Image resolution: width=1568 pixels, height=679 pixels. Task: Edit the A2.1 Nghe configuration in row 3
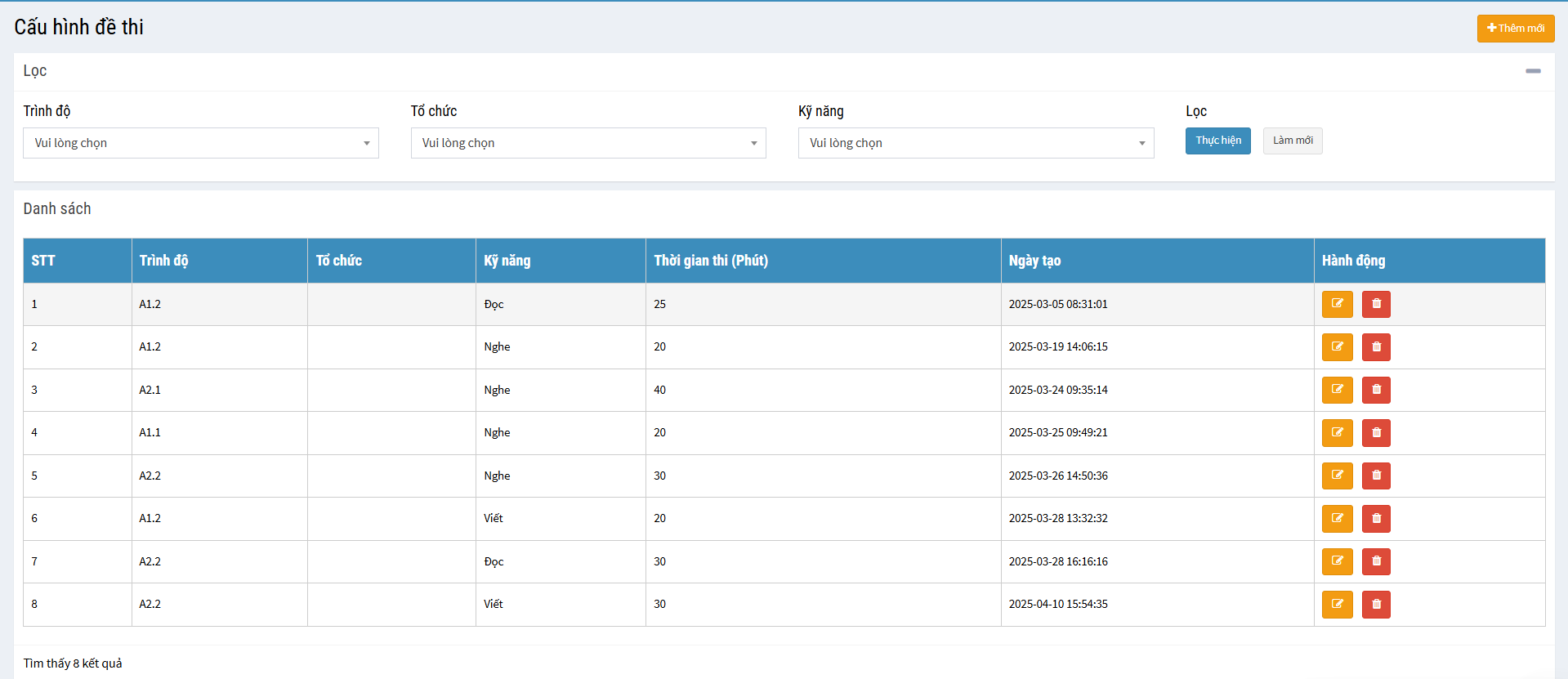pos(1337,390)
